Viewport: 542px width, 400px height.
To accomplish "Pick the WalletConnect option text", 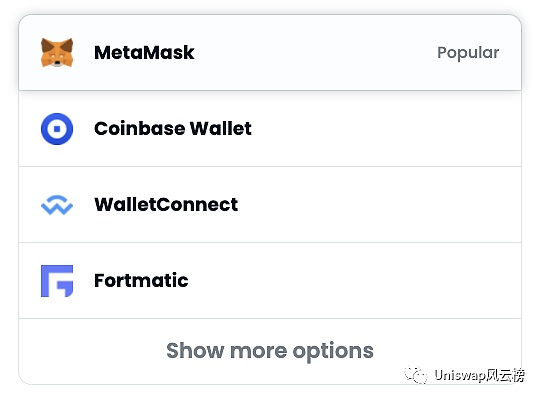I will tap(166, 204).
